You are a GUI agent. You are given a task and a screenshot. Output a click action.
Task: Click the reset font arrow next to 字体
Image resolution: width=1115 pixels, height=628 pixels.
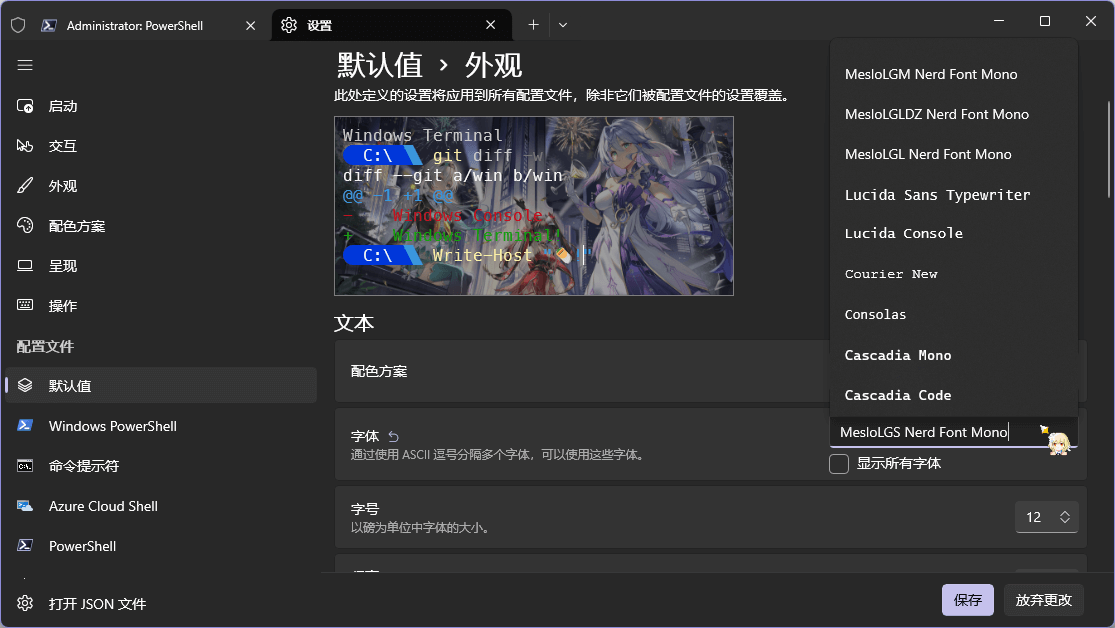pyautogui.click(x=393, y=437)
